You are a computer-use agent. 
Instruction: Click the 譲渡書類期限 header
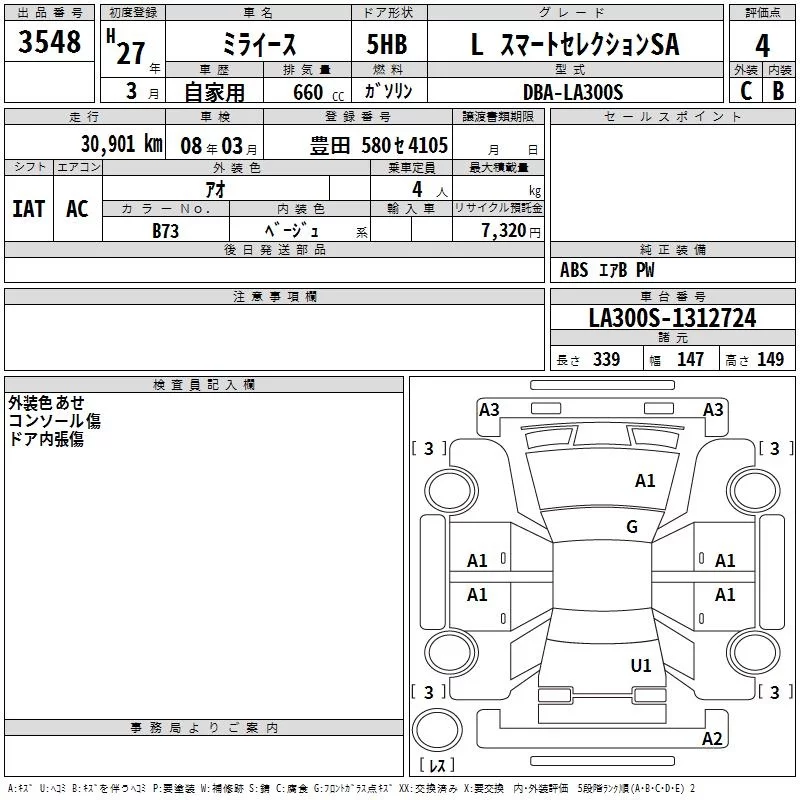point(498,116)
